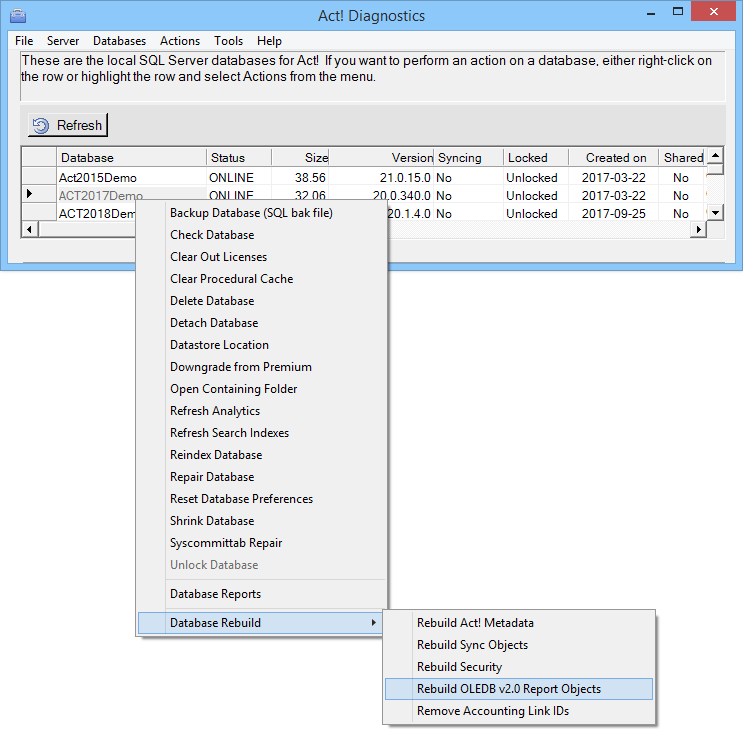Select Open Containing Folder
Screen dimensions: 743x729
click(261, 389)
